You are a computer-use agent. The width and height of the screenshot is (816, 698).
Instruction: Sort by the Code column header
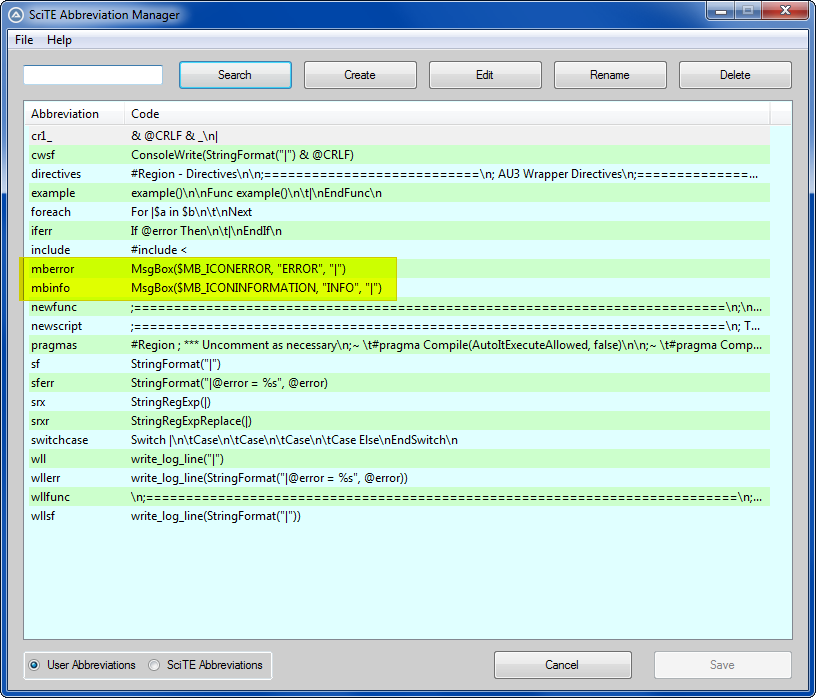click(x=447, y=113)
